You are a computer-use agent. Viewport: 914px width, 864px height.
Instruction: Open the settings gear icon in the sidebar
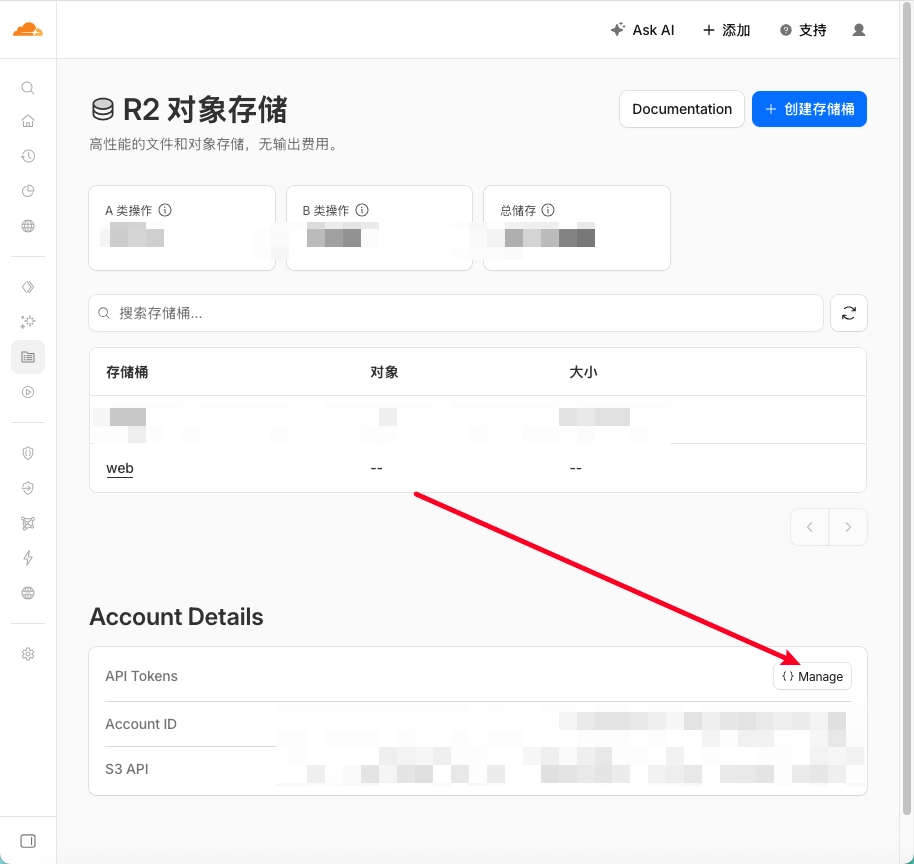point(28,654)
